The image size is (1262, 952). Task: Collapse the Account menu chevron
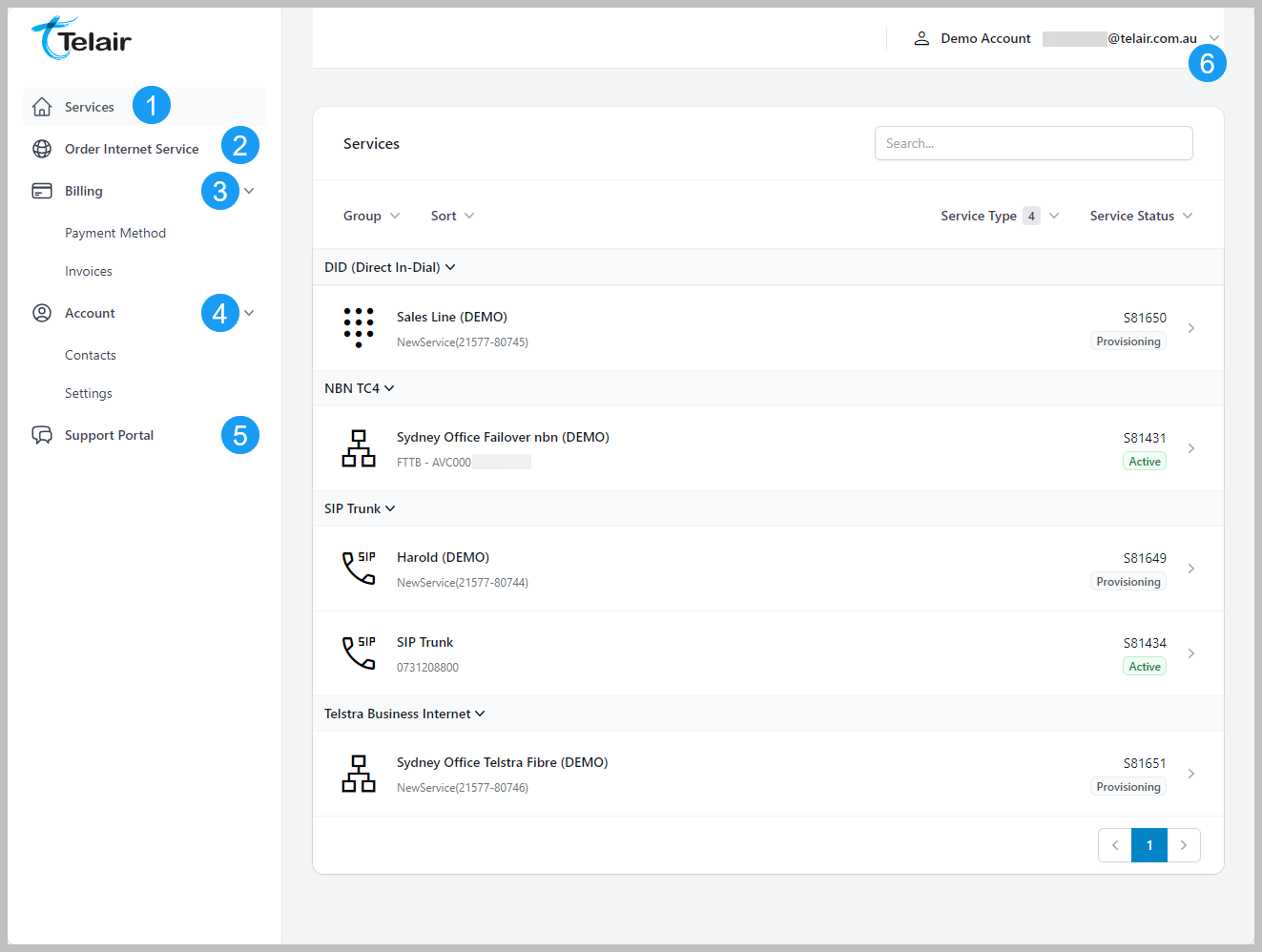(x=249, y=313)
